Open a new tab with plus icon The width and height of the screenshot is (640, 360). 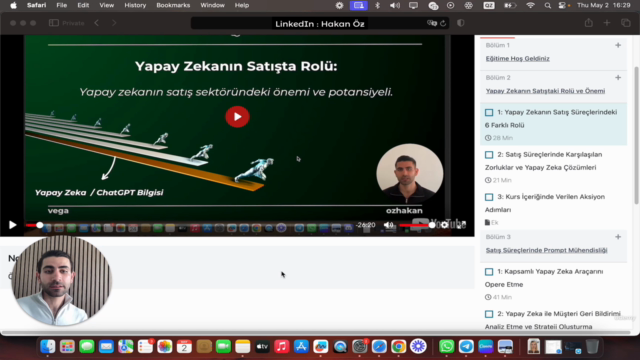click(607, 23)
